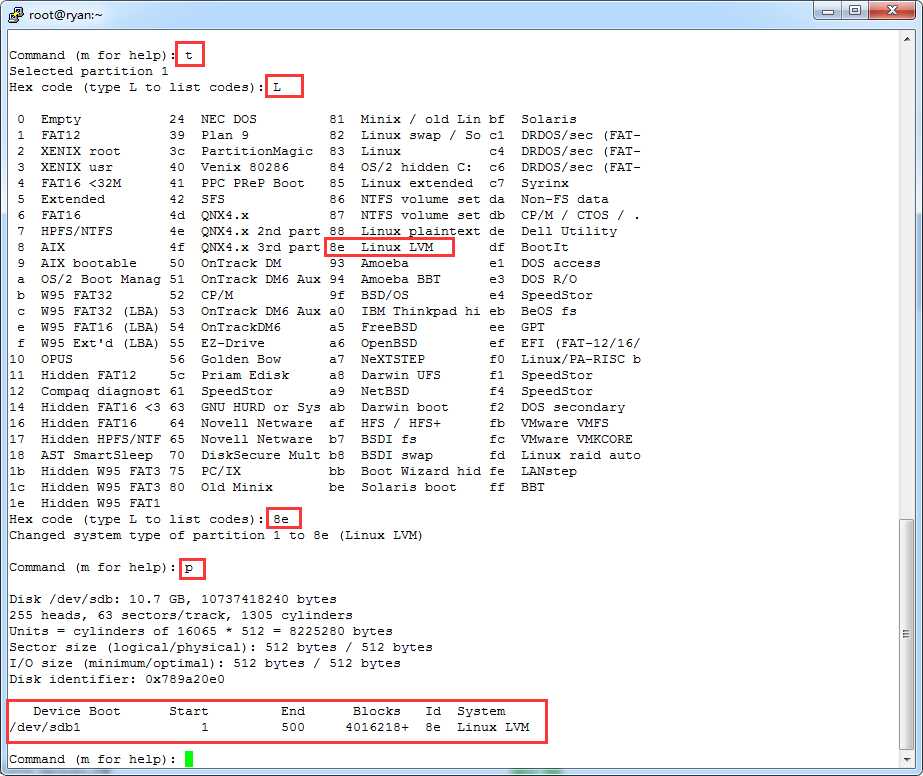923x776 pixels.
Task: Minimize the root@ryan terminal window
Action: pos(828,11)
